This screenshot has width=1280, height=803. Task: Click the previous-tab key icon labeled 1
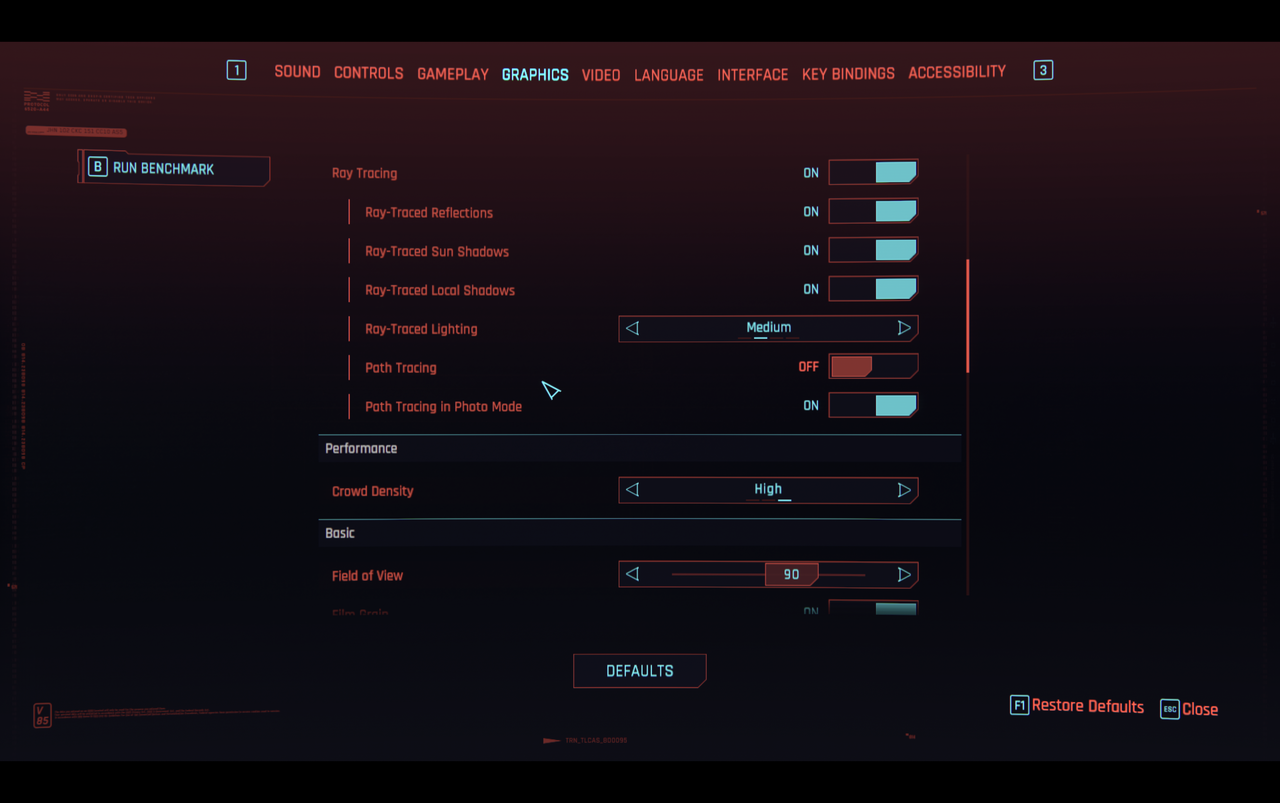coord(236,70)
